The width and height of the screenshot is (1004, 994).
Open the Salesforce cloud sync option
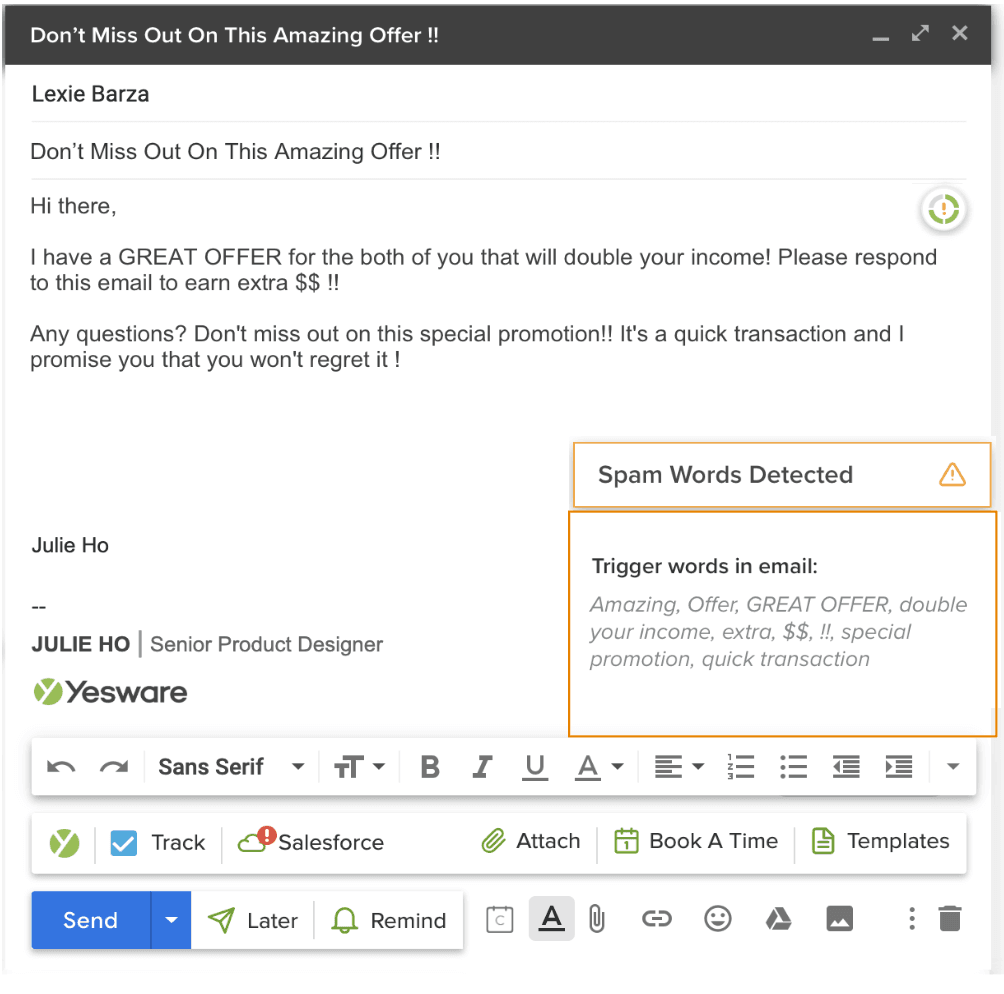click(311, 842)
